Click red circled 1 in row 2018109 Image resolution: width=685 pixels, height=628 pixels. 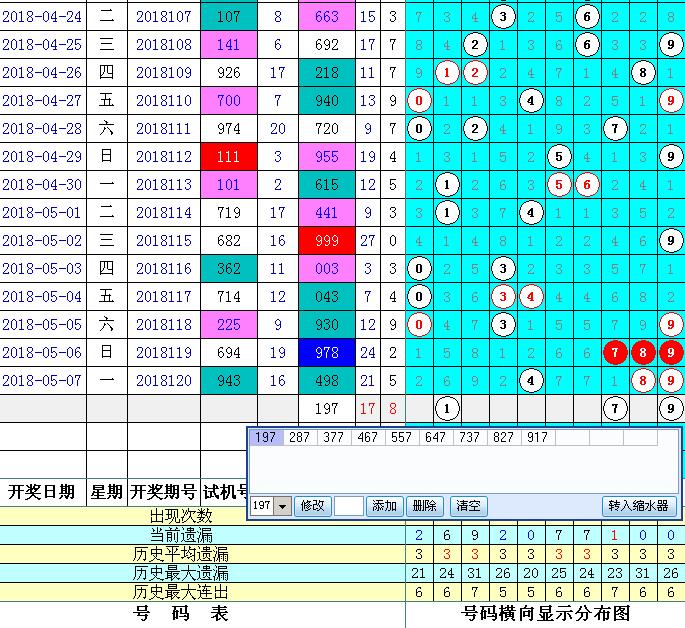pyautogui.click(x=447, y=72)
